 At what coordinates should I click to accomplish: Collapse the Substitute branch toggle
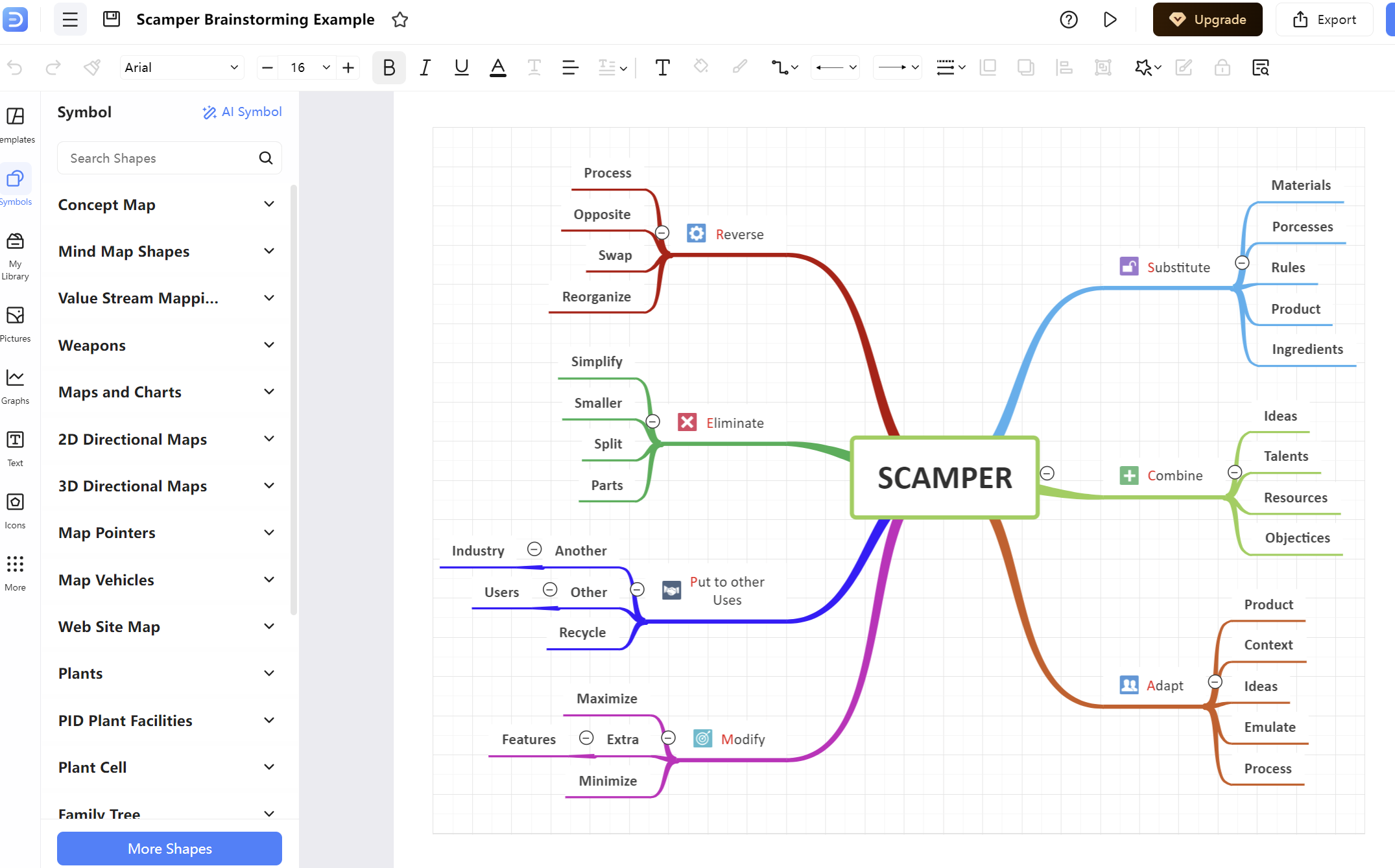click(x=1242, y=263)
